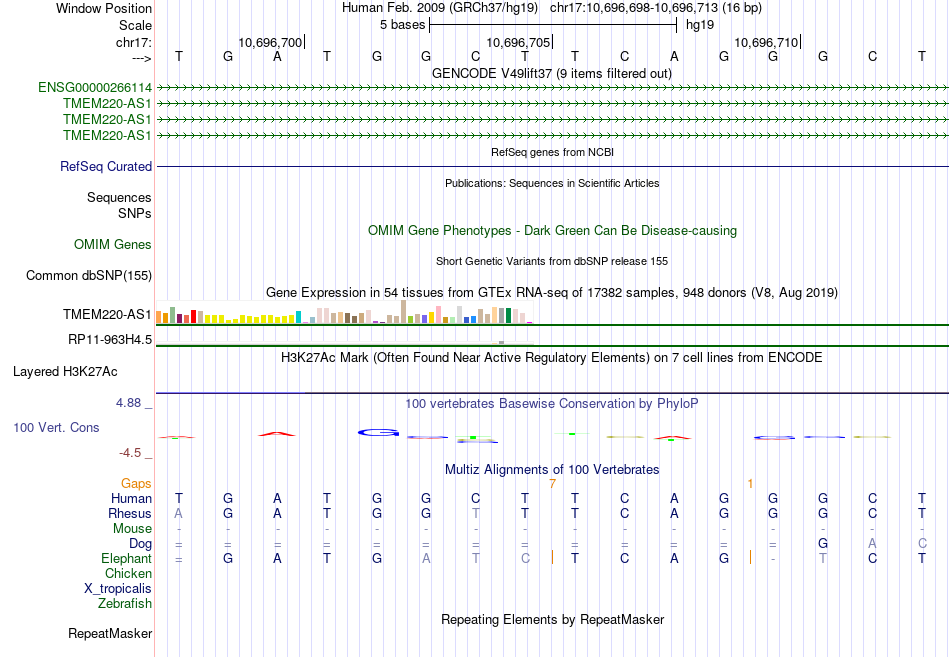Click the orange gap count 7
The width and height of the screenshot is (950, 657).
[x=552, y=484]
